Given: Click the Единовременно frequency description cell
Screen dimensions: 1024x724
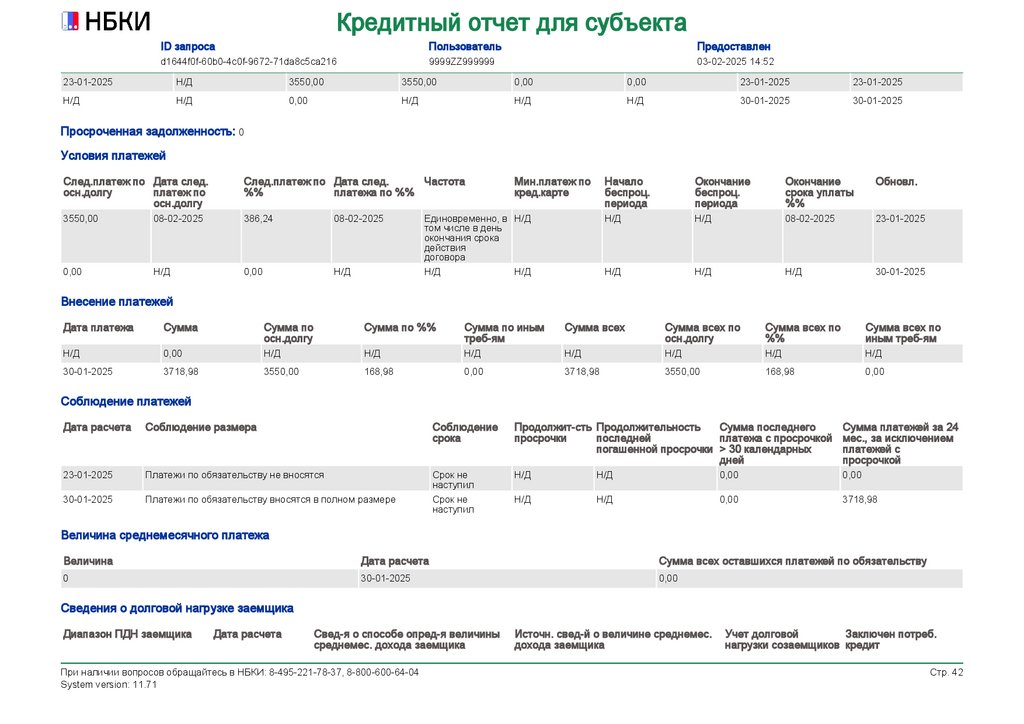Looking at the screenshot, I should 466,236.
